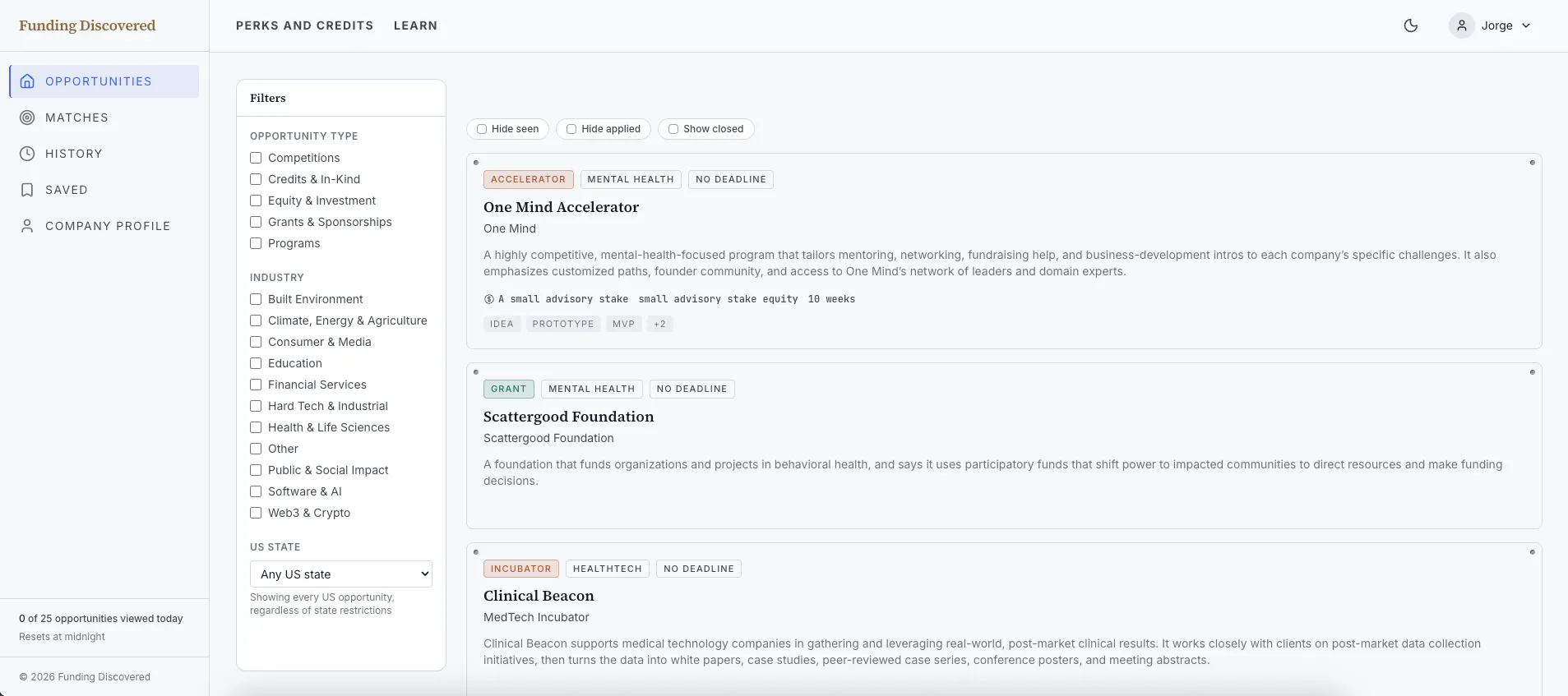Image resolution: width=1568 pixels, height=696 pixels.
Task: Expand the +2 more stages tag
Action: coord(659,324)
